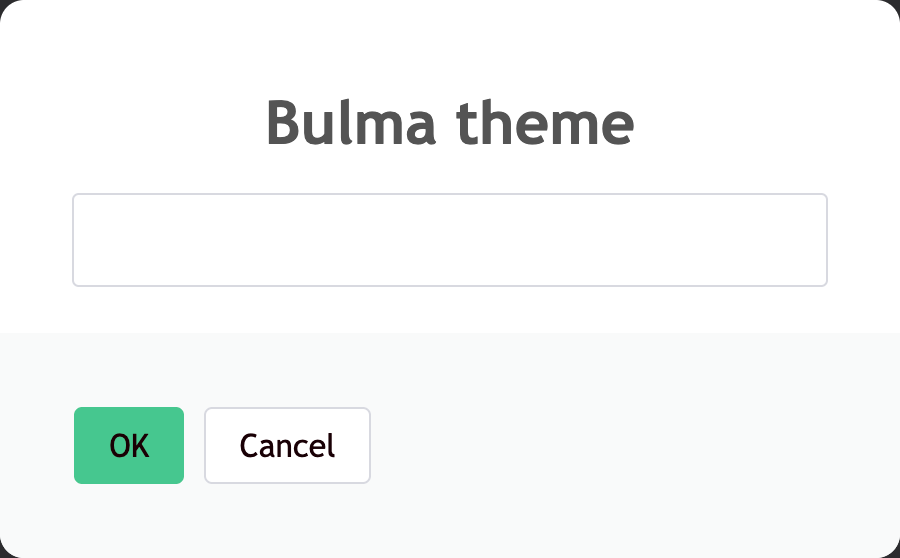The height and width of the screenshot is (558, 900).
Task: Focus the empty text input field
Action: [x=450, y=240]
